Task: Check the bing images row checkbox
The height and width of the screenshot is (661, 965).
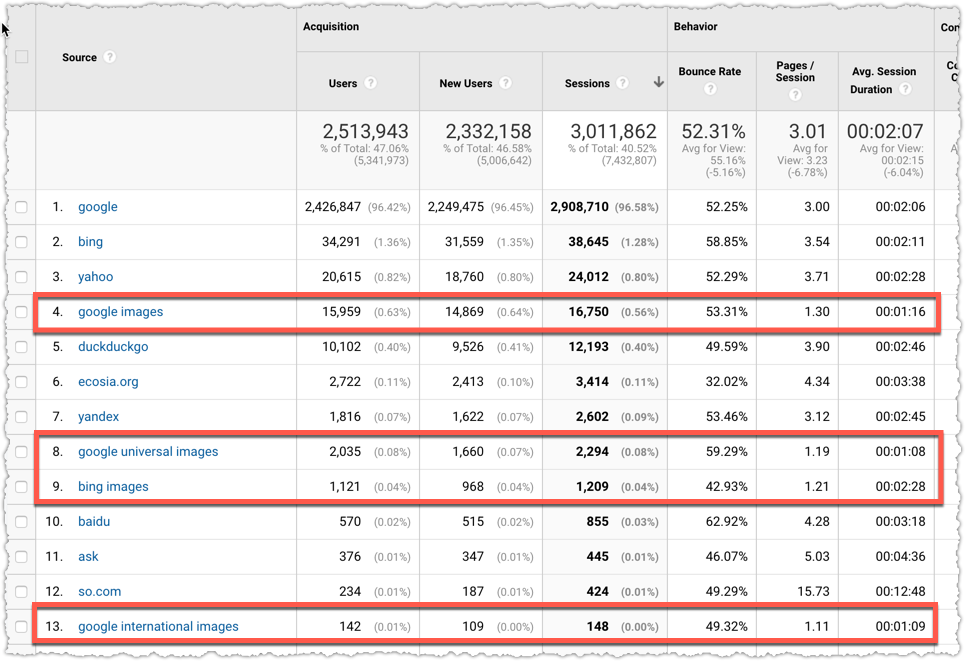Action: pos(22,487)
